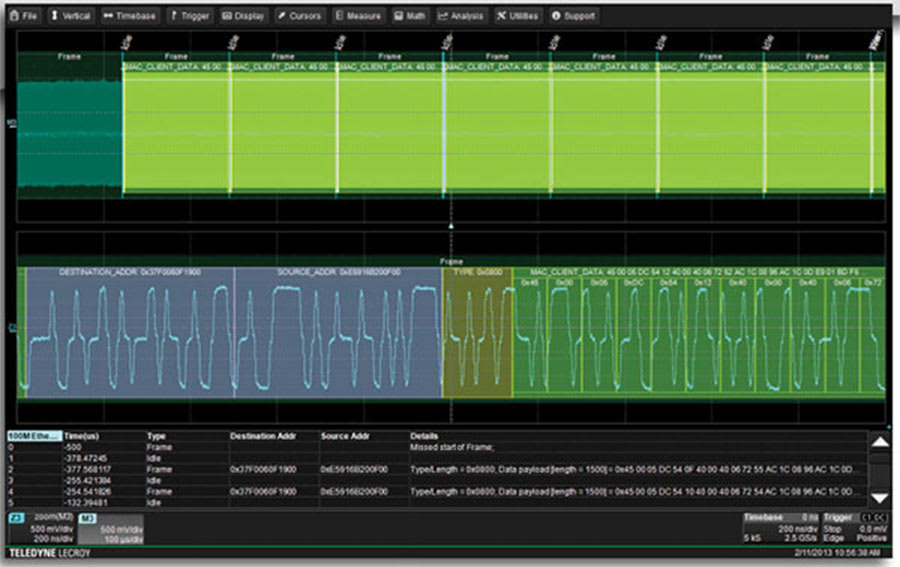Open the Math menu
The image size is (900, 567).
412,16
